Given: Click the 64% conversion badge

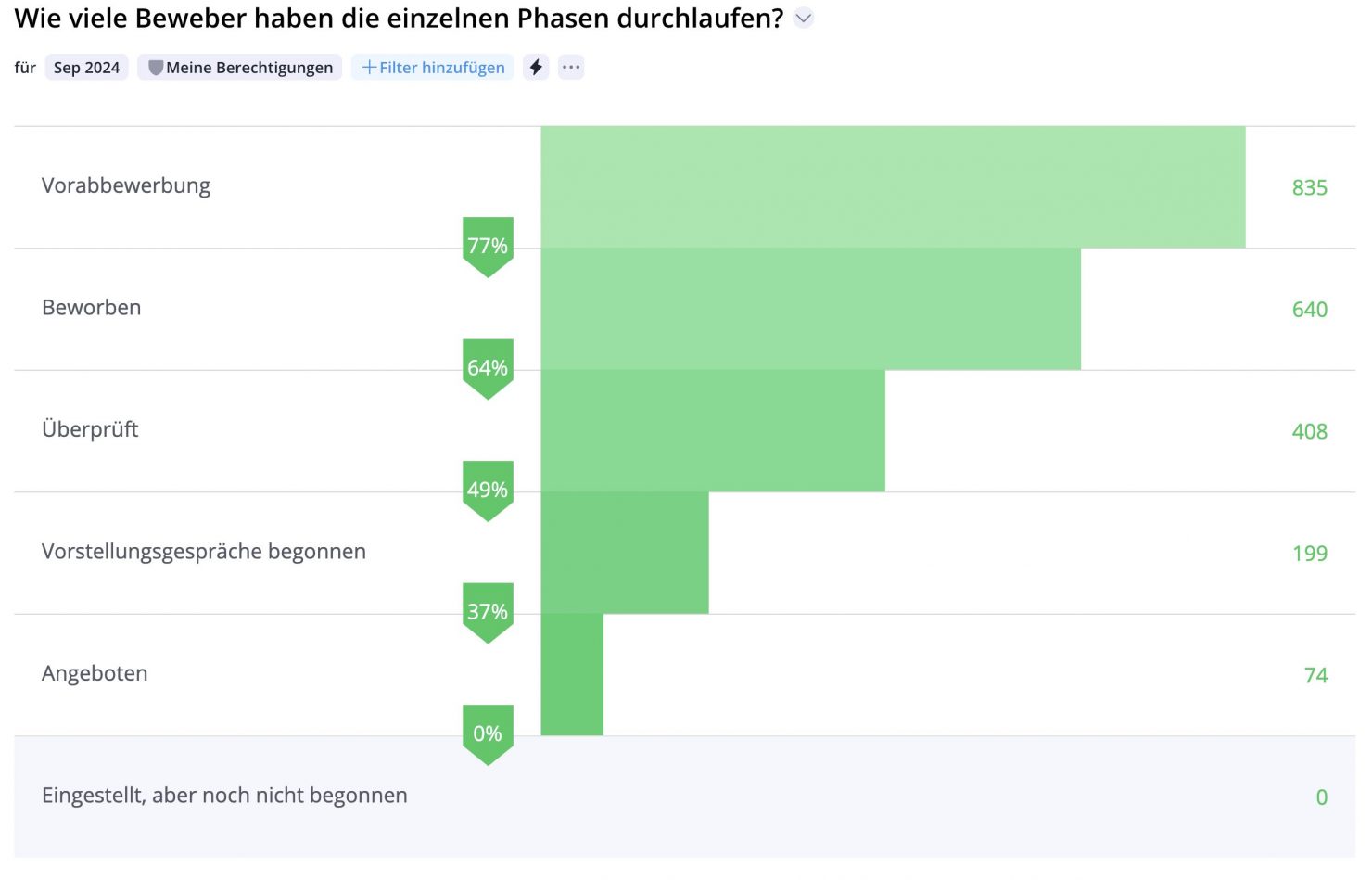Looking at the screenshot, I should (x=488, y=368).
